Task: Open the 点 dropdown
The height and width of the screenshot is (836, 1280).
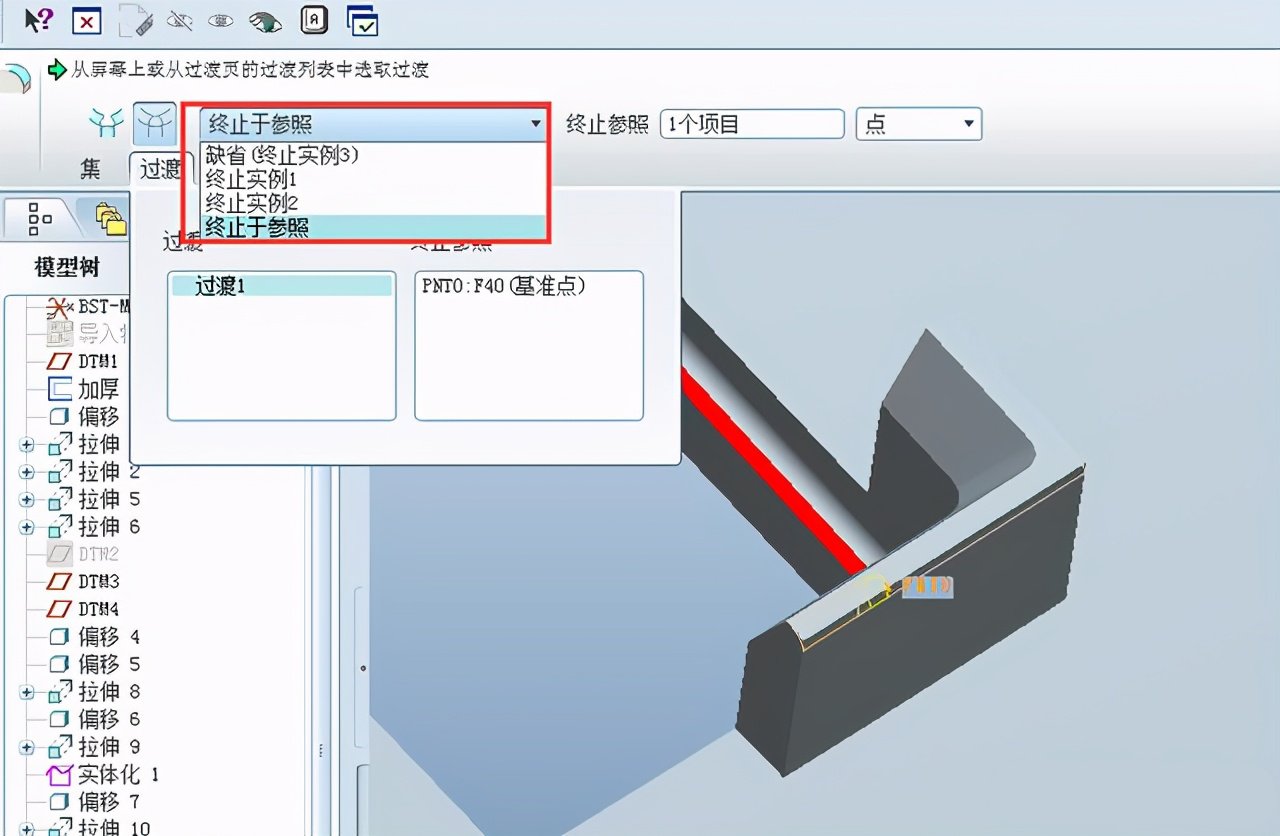Action: click(919, 124)
